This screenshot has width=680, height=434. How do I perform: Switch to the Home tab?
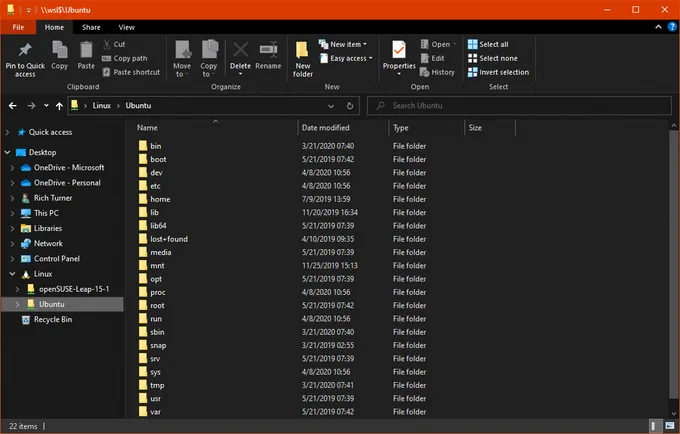[54, 27]
